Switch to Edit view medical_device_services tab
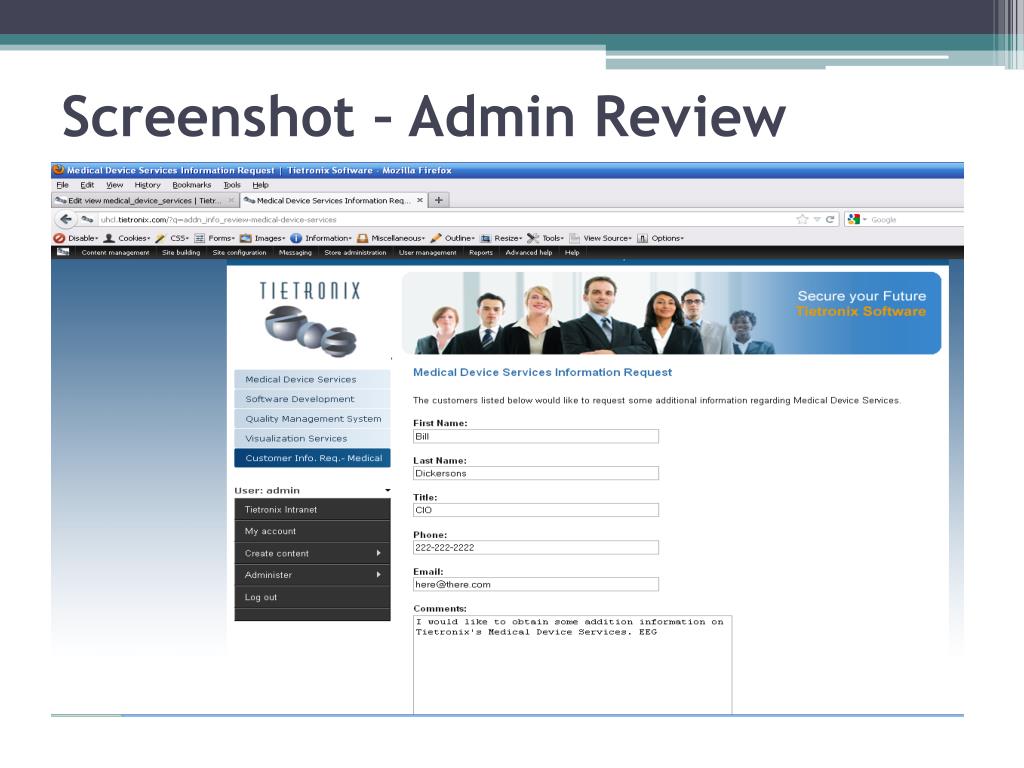This screenshot has width=1024, height=768. pyautogui.click(x=145, y=200)
